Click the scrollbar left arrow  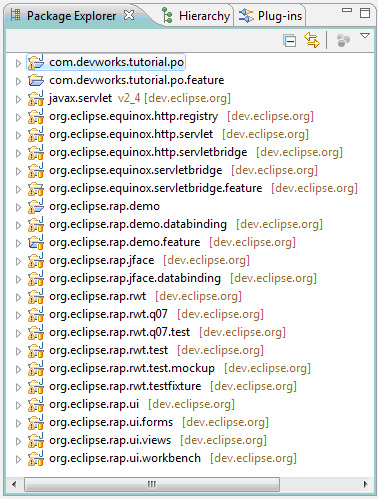point(14,484)
